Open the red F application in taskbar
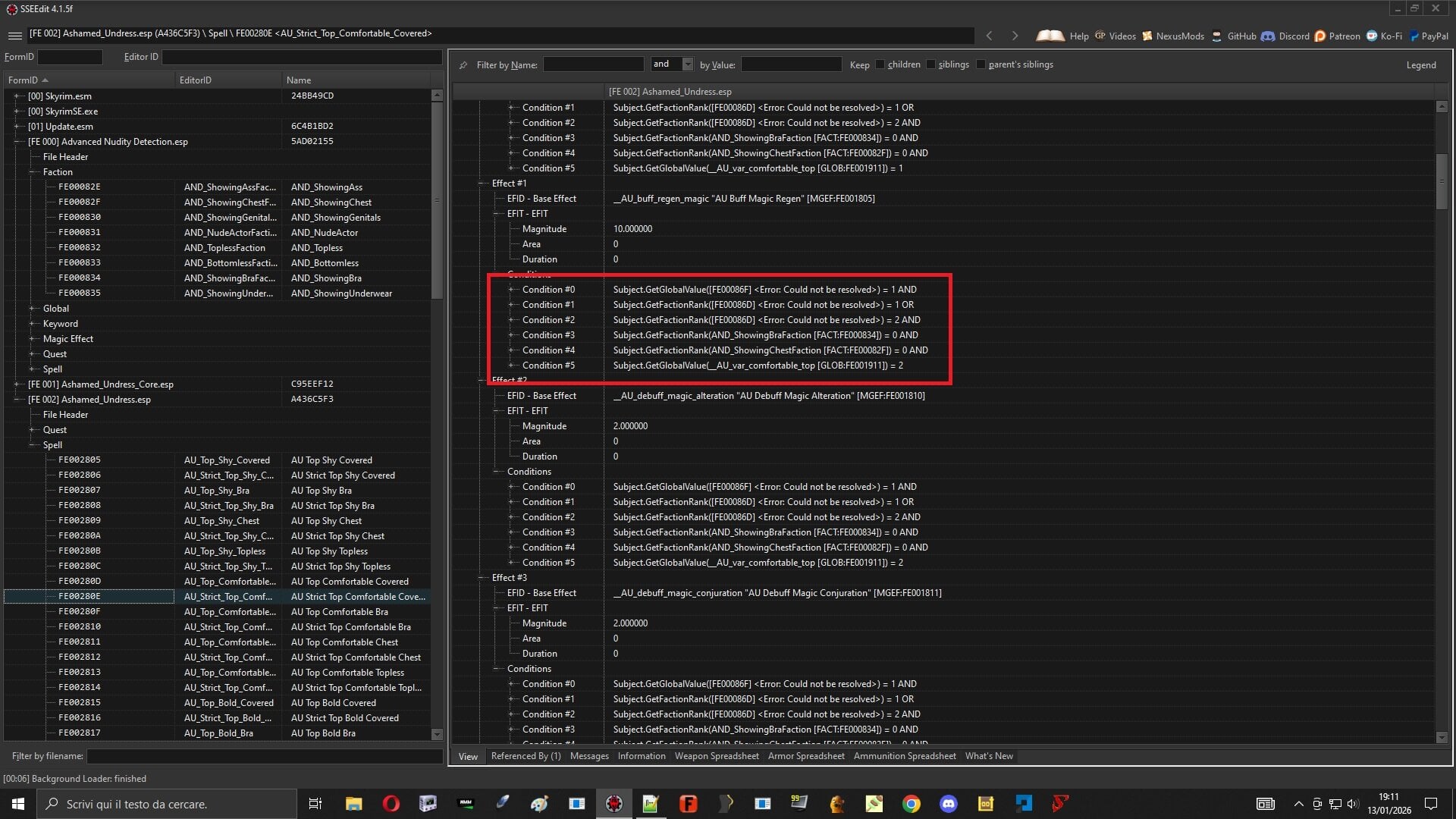1456x819 pixels. coord(688,804)
